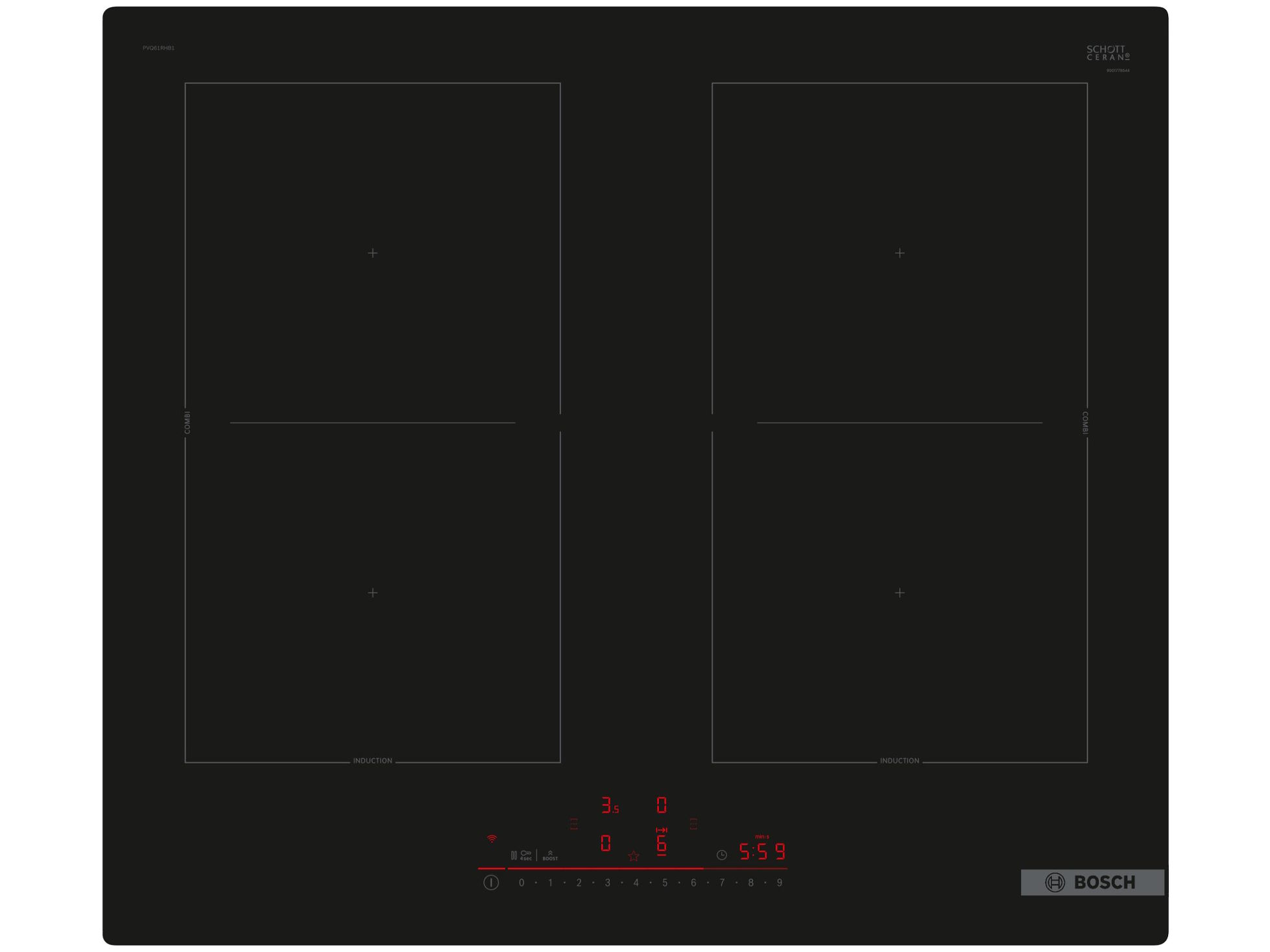
Task: Set power level 9 on slider
Action: coord(779,883)
